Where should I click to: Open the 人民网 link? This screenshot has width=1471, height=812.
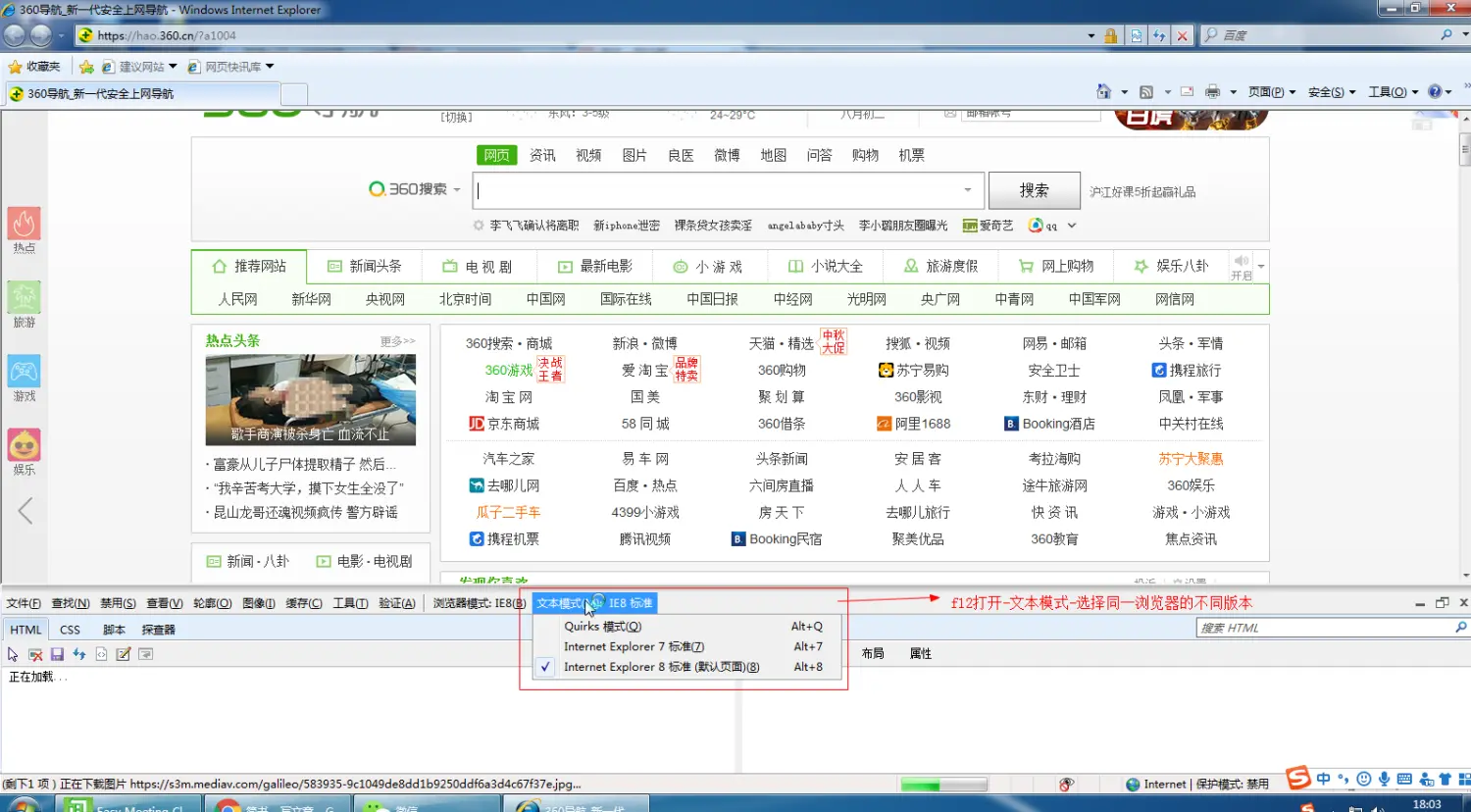click(x=237, y=299)
